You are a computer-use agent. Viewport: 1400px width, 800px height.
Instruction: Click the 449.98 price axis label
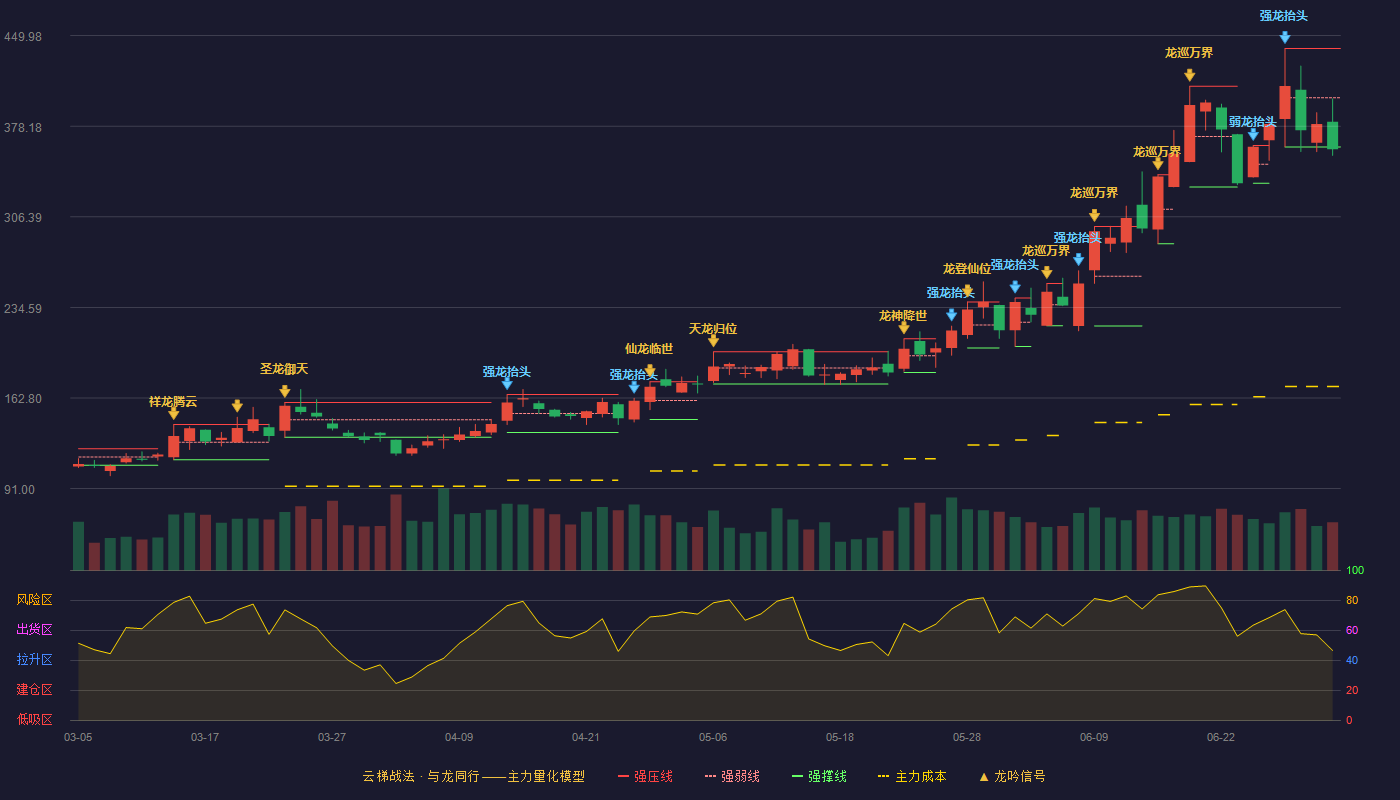tap(23, 37)
